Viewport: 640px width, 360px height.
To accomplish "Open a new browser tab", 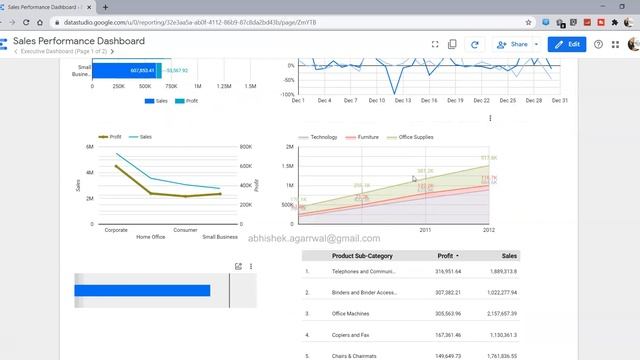I will click(x=105, y=7).
